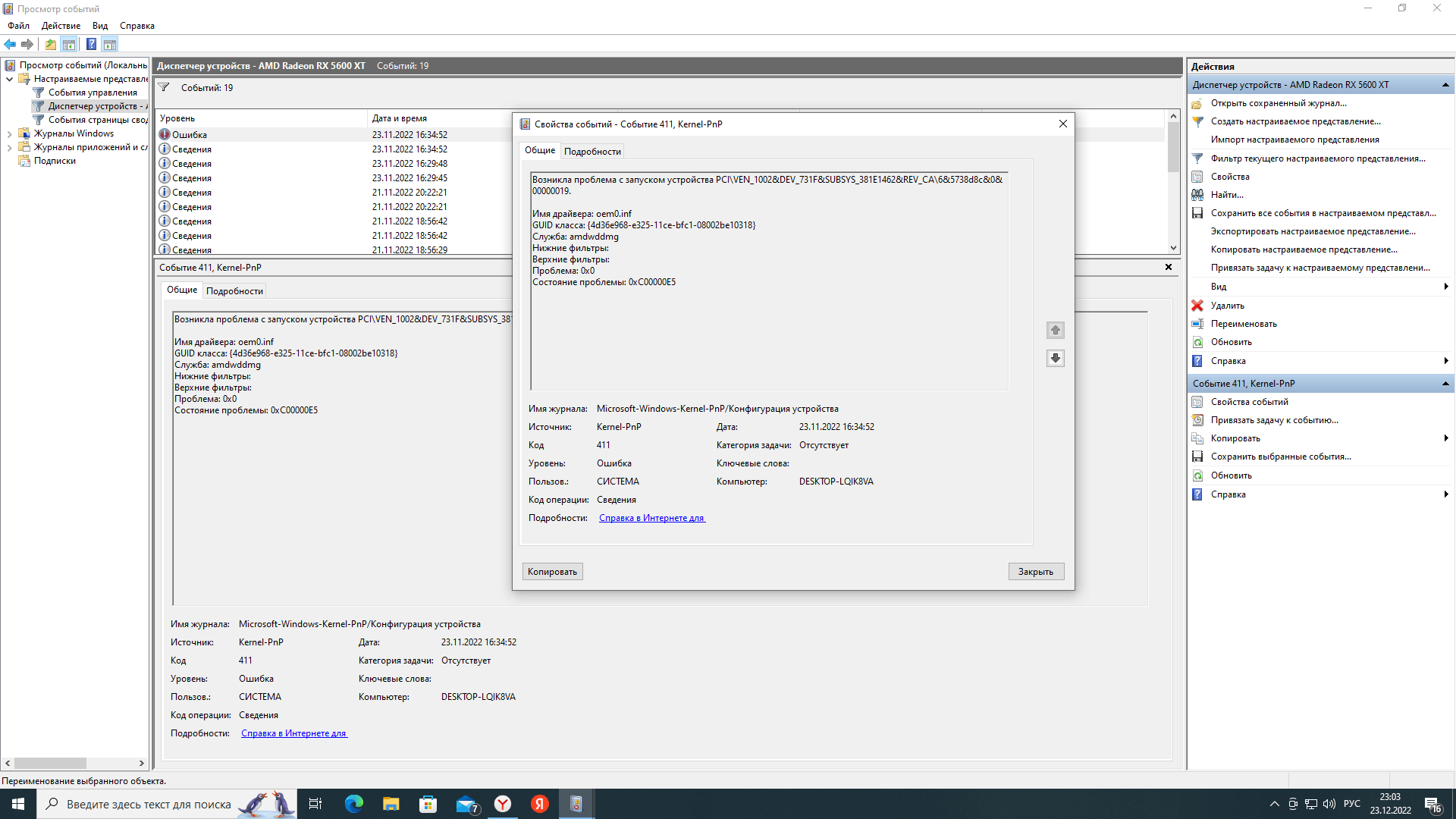Open Справка в Интернете link in dialog

click(651, 518)
